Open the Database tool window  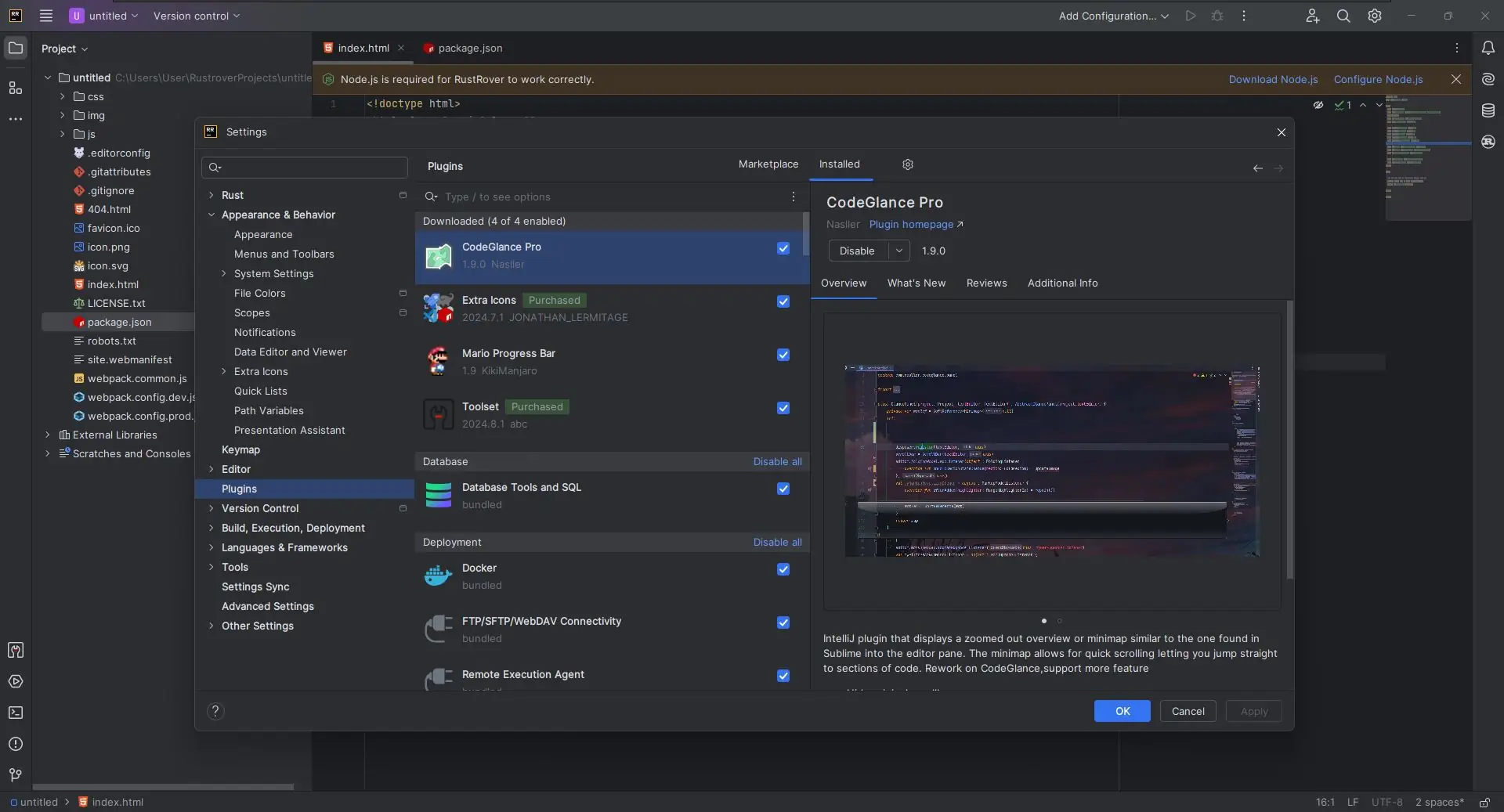click(x=1488, y=110)
